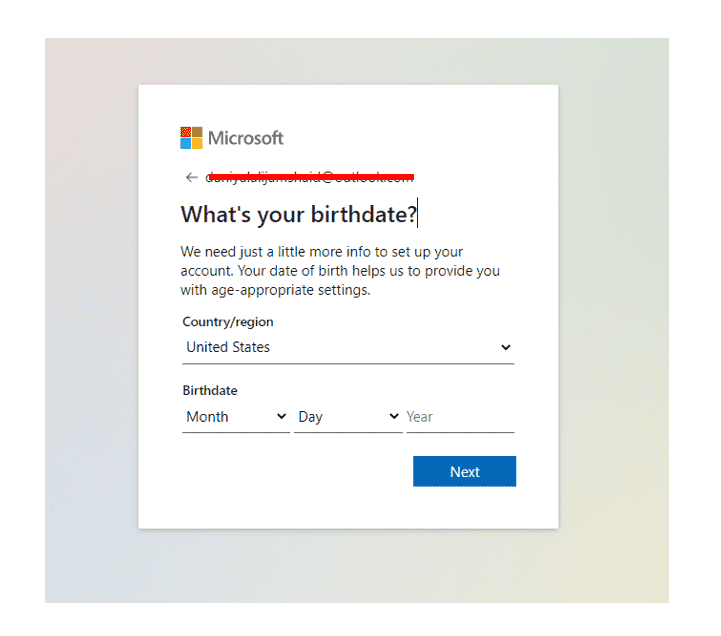Click the Country/region dropdown chevron arrow
This screenshot has width=721, height=636.
(506, 348)
